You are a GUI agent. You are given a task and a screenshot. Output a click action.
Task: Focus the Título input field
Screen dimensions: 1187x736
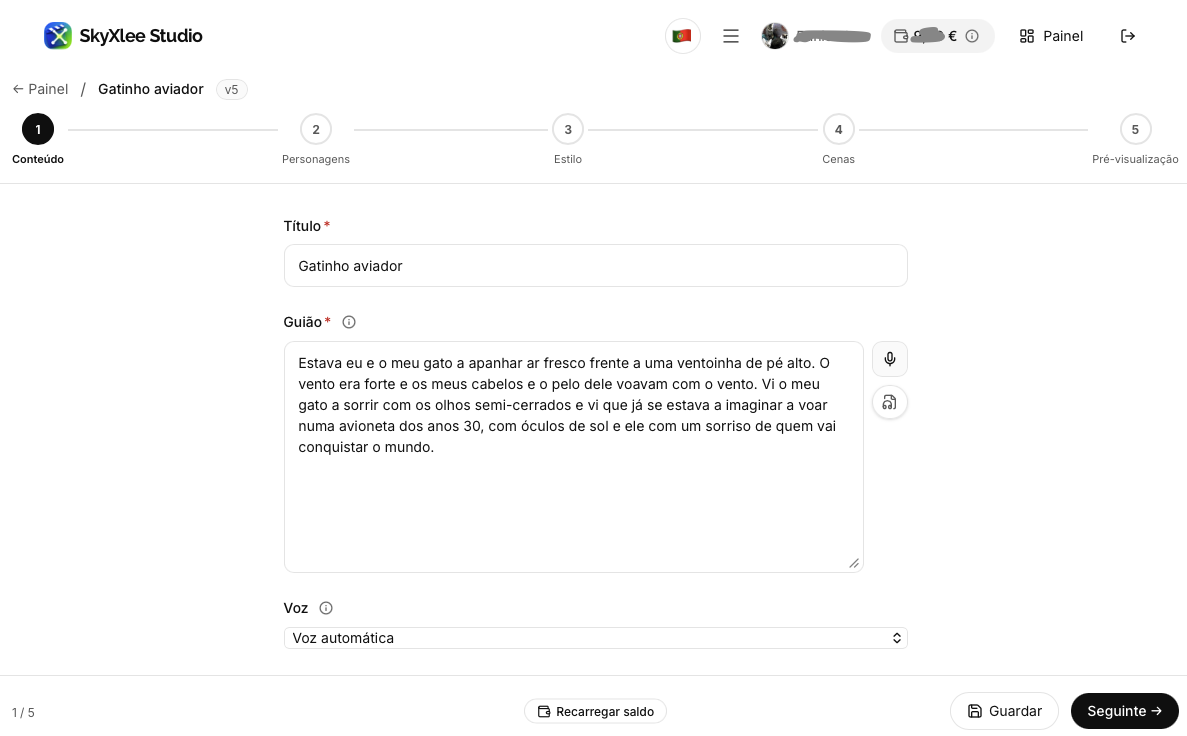596,266
